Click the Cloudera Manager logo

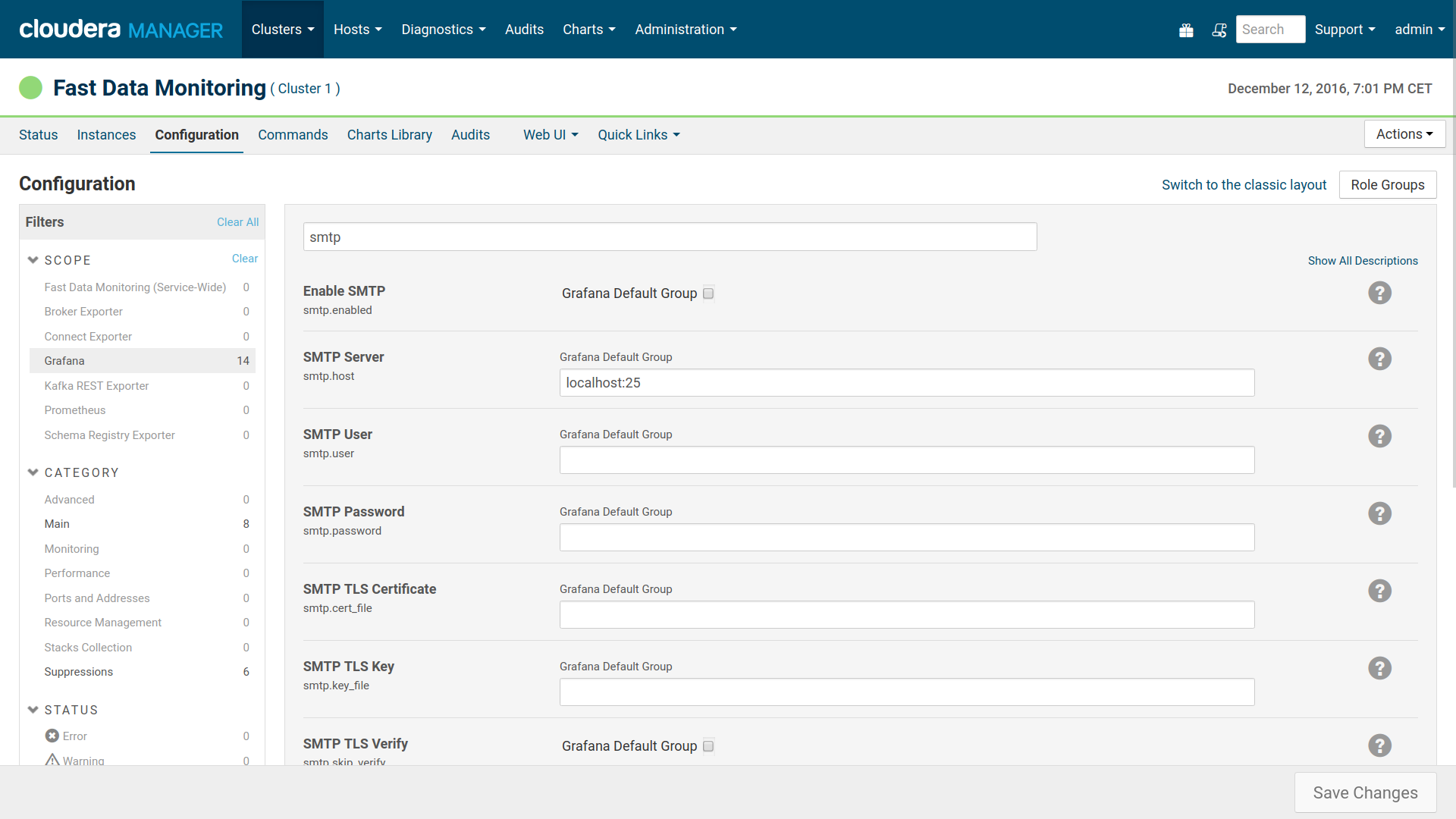[121, 30]
